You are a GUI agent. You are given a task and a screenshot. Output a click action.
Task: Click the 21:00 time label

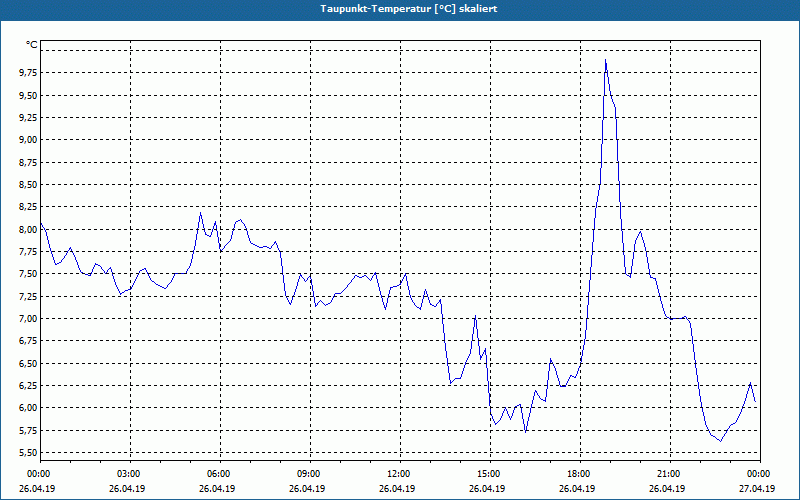point(668,474)
